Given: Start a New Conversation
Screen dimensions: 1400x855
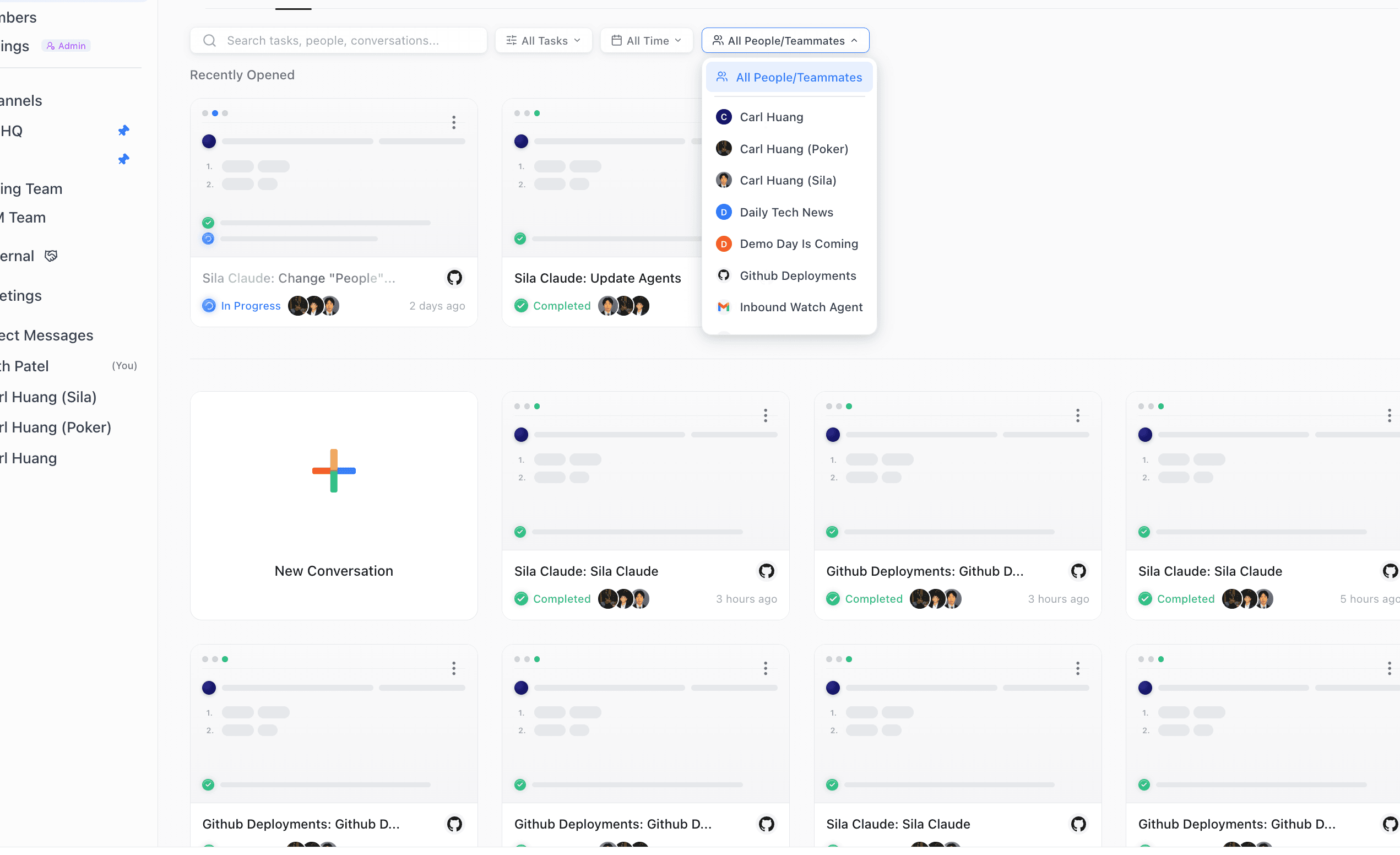Looking at the screenshot, I should point(334,506).
